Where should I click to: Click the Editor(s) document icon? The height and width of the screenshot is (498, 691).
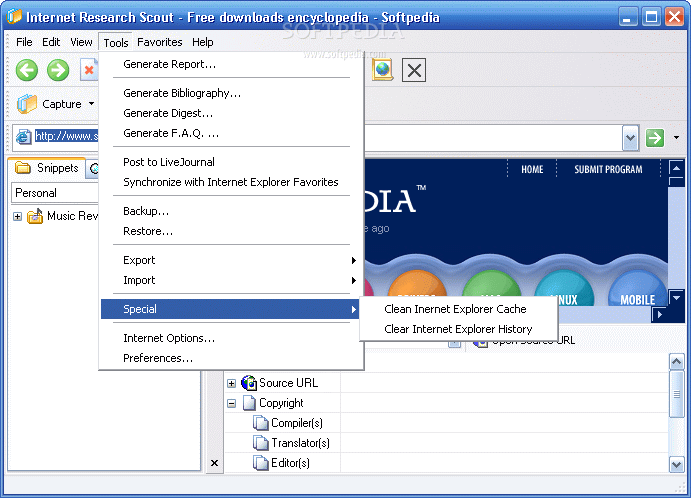tap(261, 463)
